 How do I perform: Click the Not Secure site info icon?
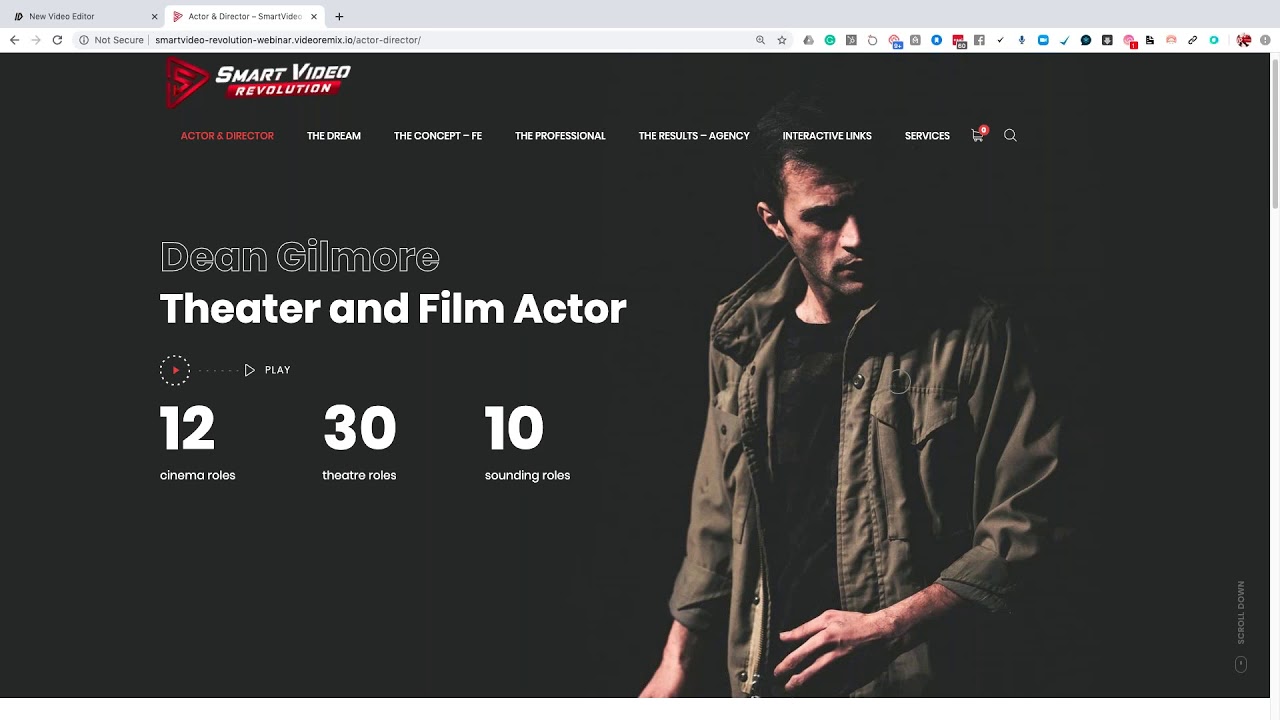(84, 40)
